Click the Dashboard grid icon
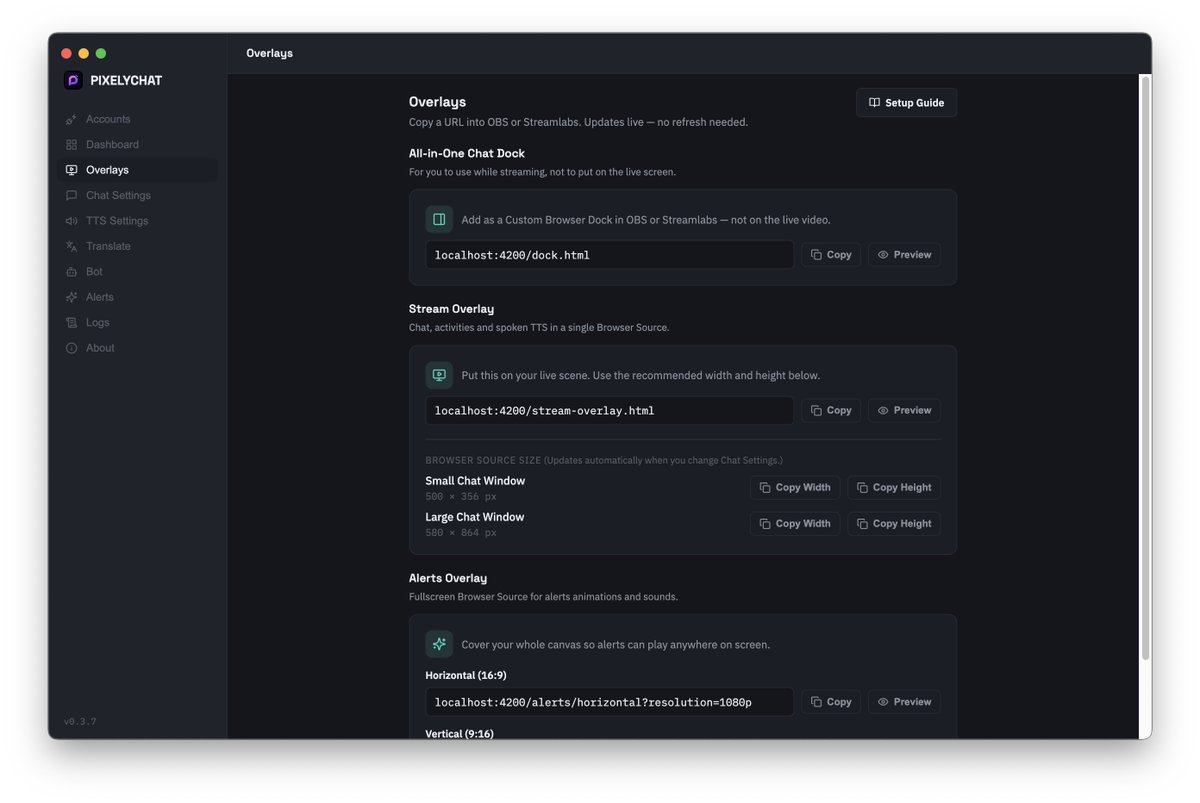 [71, 145]
